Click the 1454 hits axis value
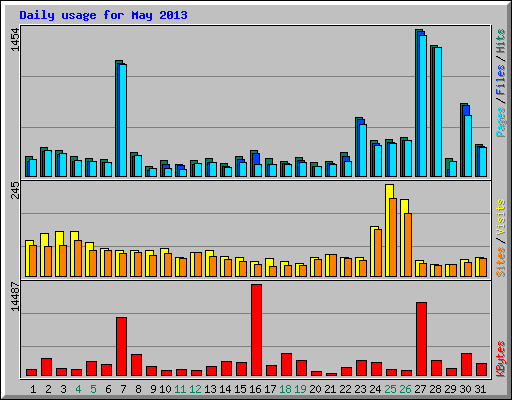 (15, 40)
